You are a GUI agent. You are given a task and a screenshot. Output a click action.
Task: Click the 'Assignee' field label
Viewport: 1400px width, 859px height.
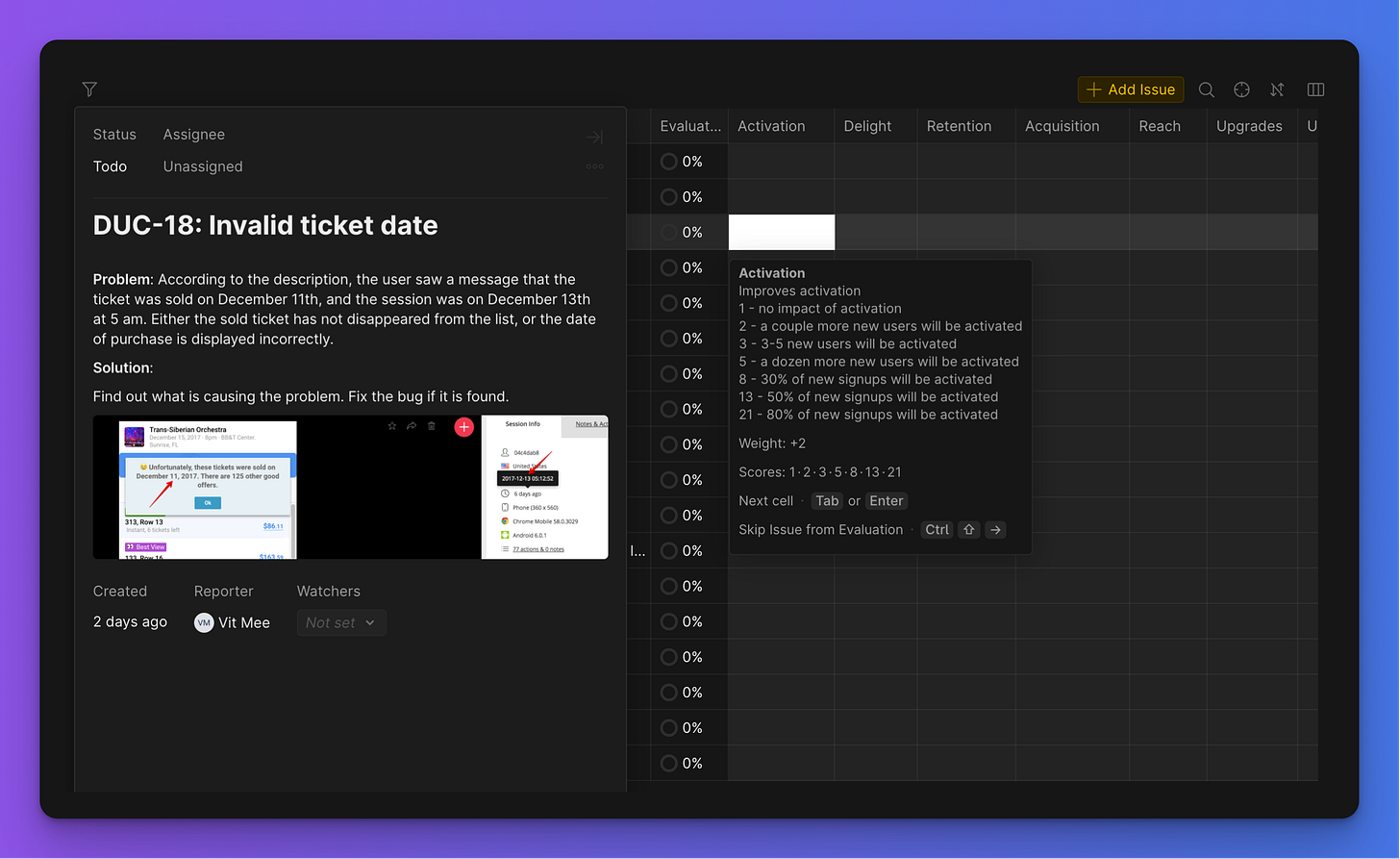tap(194, 135)
